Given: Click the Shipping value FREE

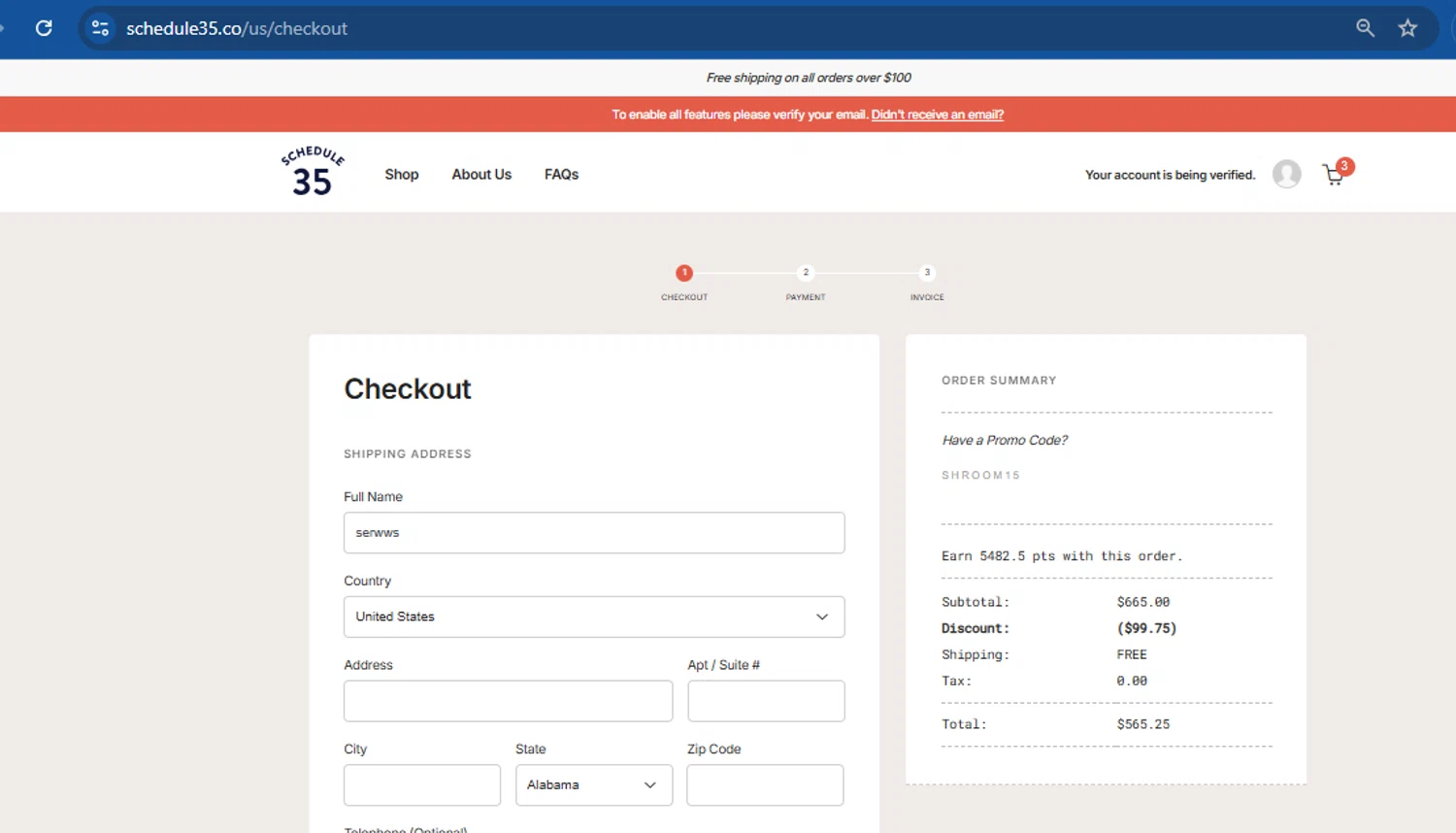Looking at the screenshot, I should (x=1132, y=654).
